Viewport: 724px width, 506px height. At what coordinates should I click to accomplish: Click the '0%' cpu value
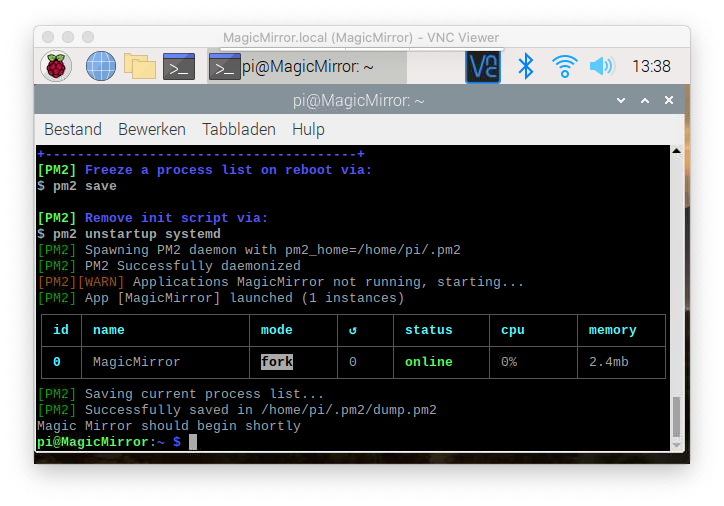(509, 361)
